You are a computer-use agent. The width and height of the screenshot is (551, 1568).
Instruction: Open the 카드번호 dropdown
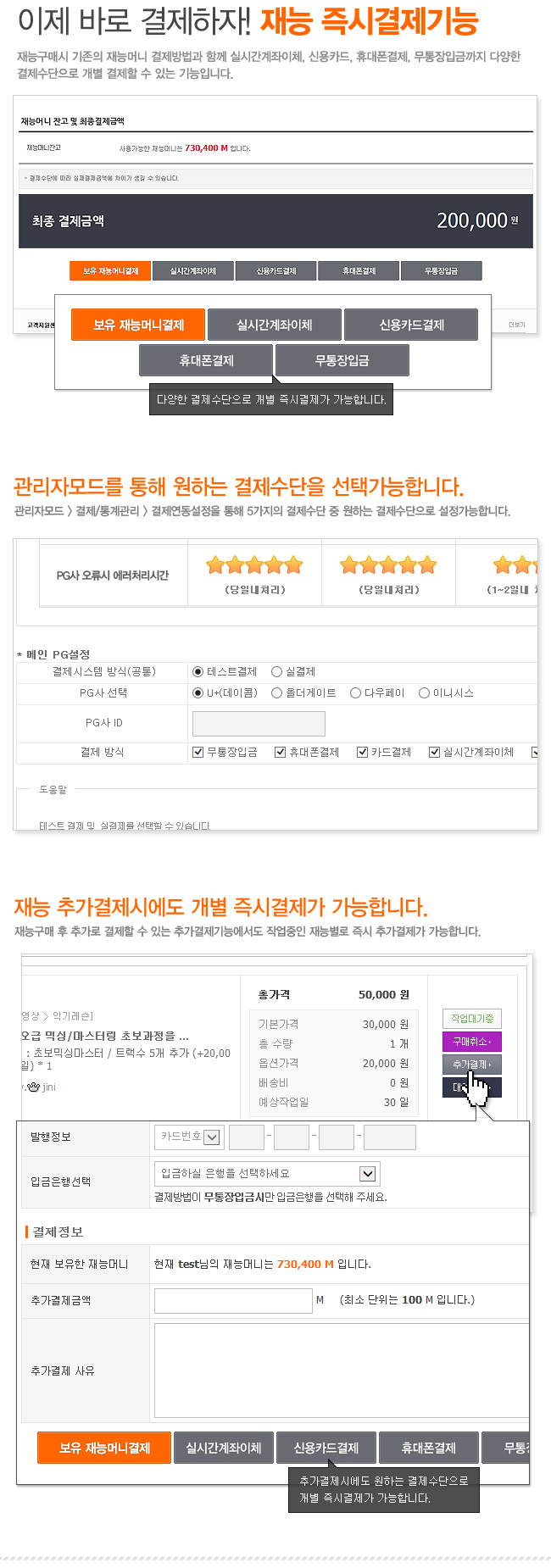pyautogui.click(x=189, y=1137)
